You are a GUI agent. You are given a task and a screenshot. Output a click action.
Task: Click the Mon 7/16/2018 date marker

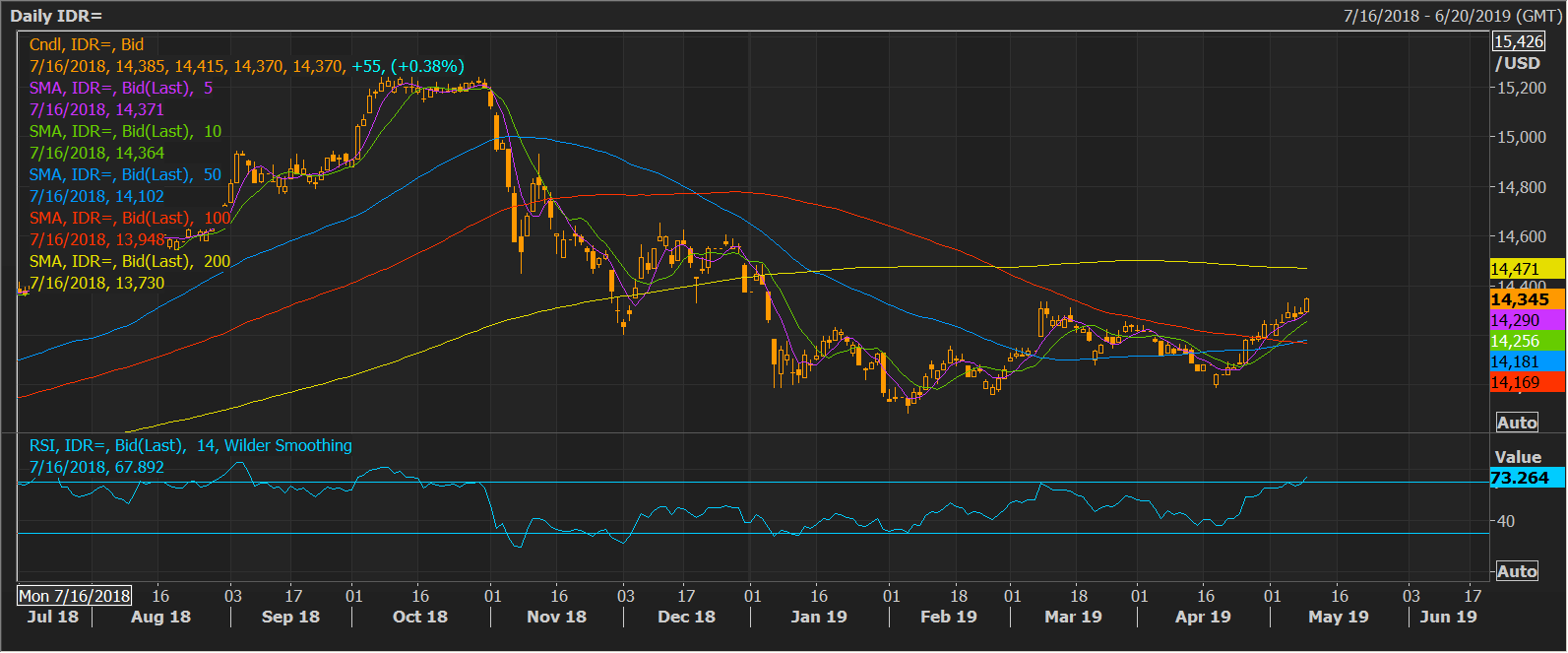[75, 596]
